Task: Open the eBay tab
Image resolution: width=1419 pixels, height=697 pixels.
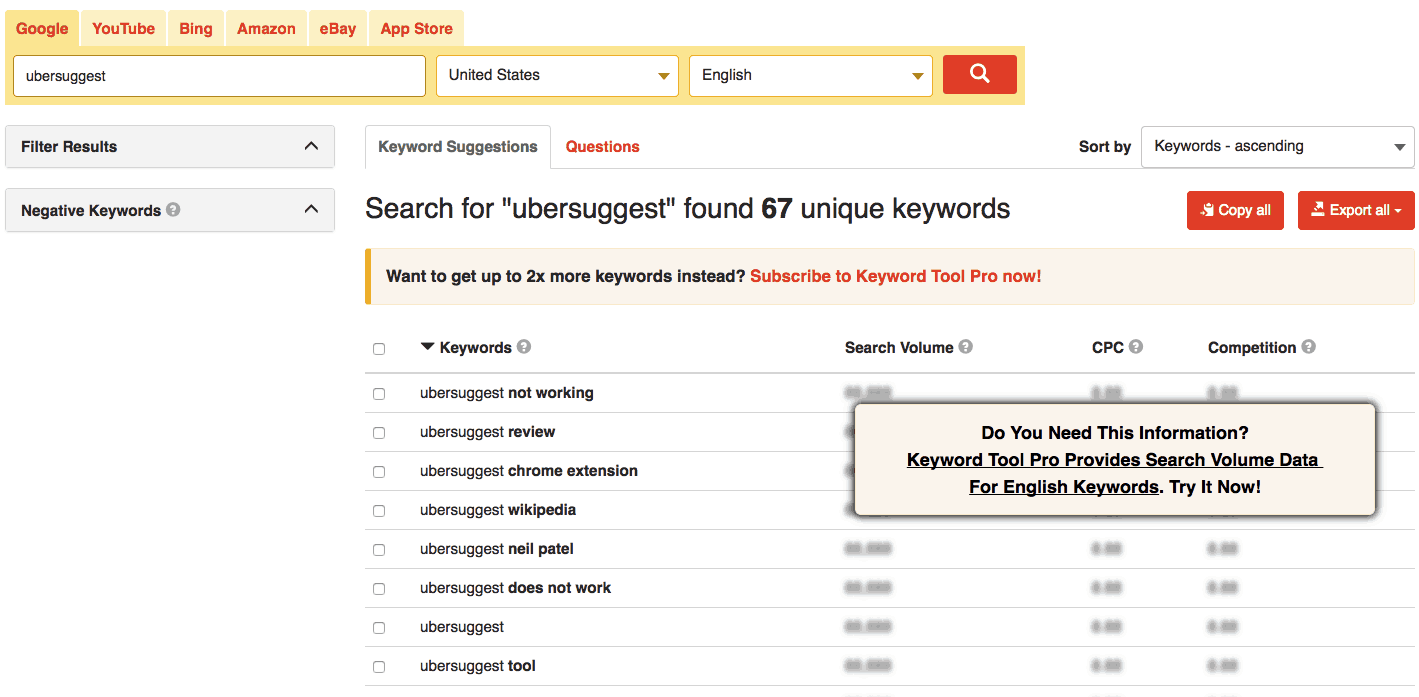Action: coord(338,29)
